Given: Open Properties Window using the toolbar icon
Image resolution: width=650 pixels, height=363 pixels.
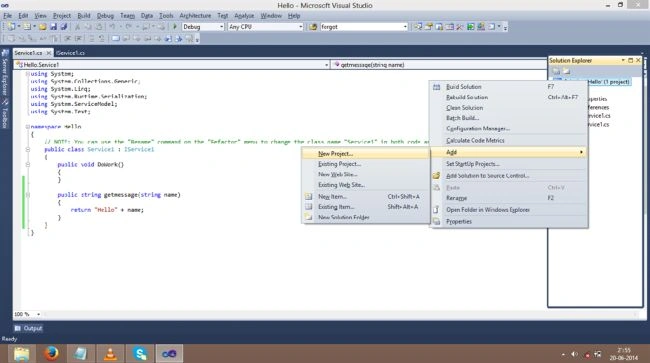Looking at the screenshot, I should 428,27.
